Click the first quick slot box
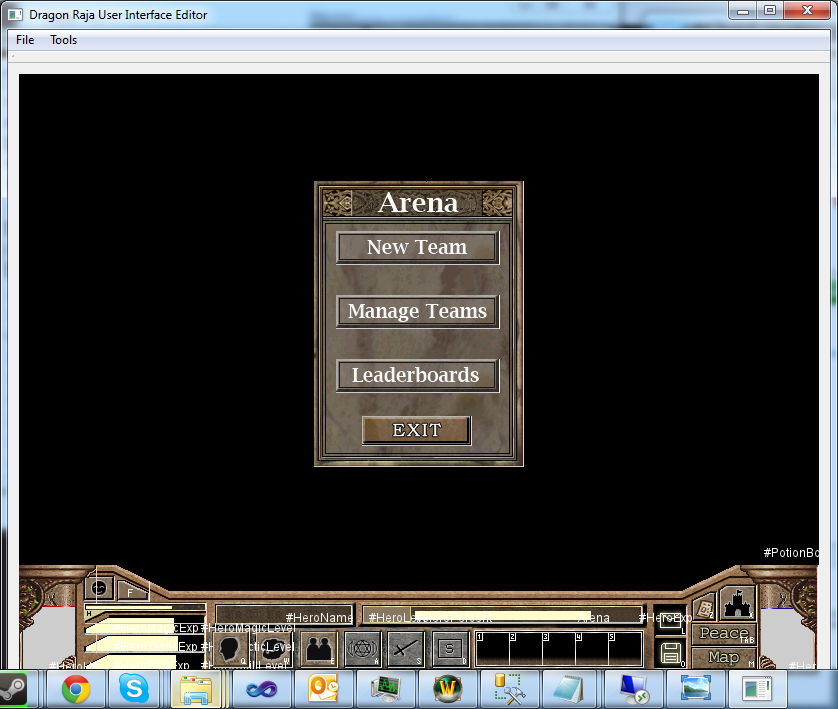 [491, 649]
